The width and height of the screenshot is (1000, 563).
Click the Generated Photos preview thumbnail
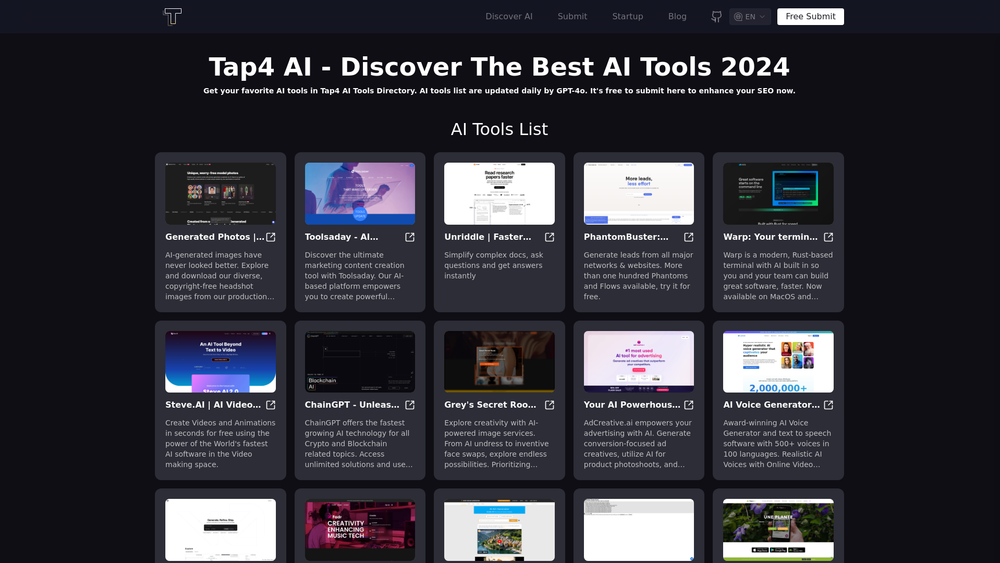pos(221,193)
